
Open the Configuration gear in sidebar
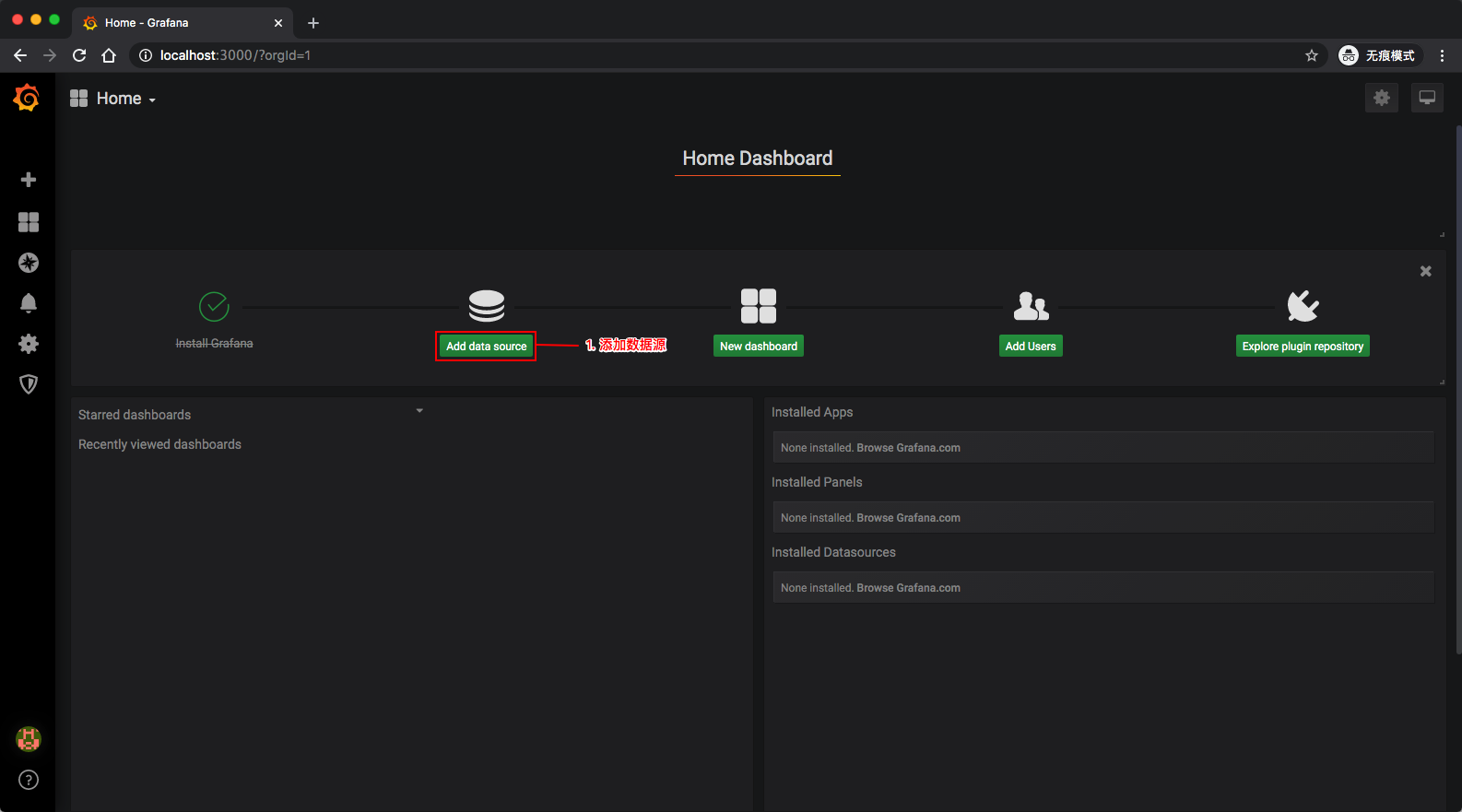[x=29, y=344]
